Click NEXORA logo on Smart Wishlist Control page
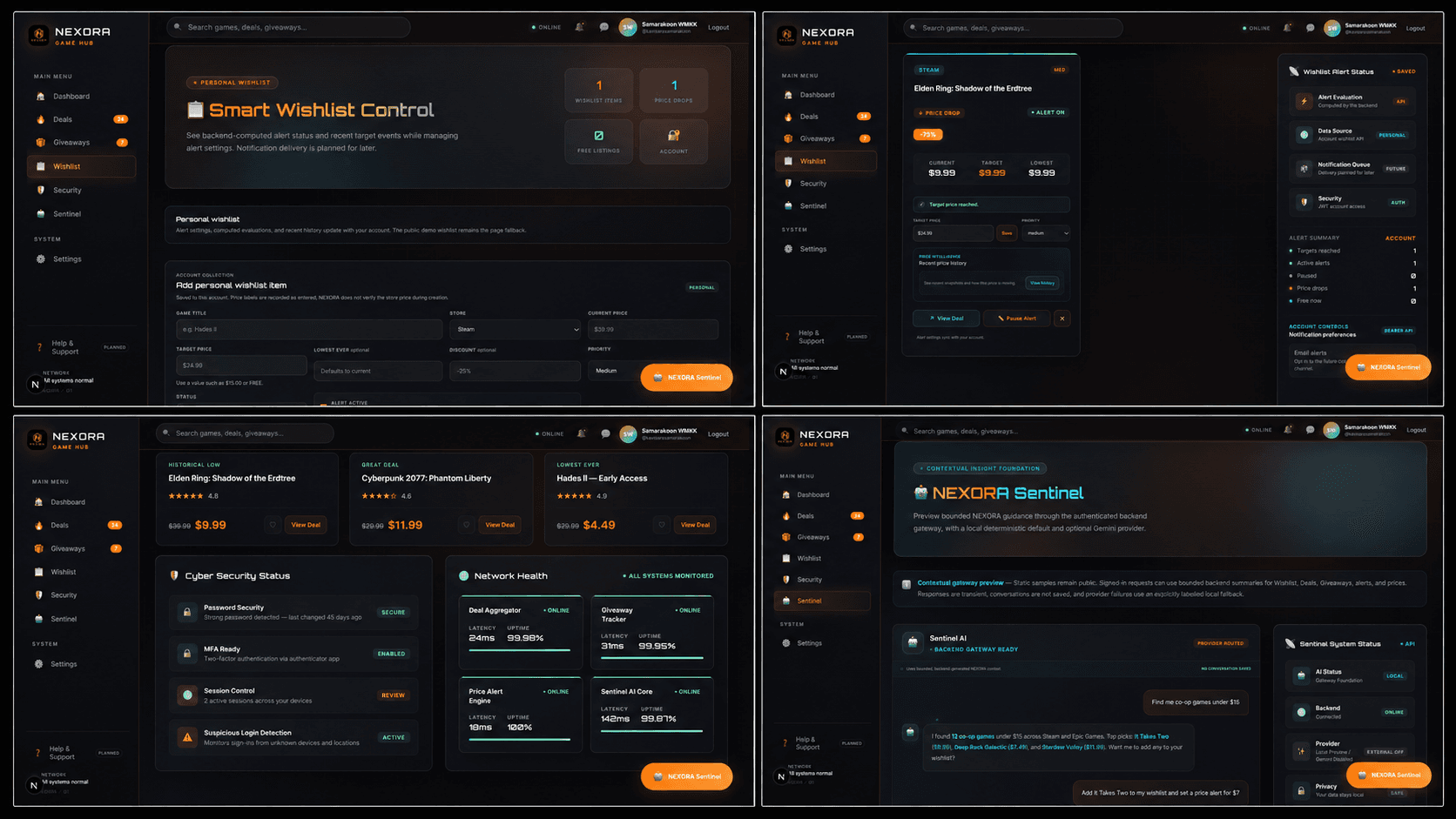This screenshot has height=819, width=1456. pos(37,35)
